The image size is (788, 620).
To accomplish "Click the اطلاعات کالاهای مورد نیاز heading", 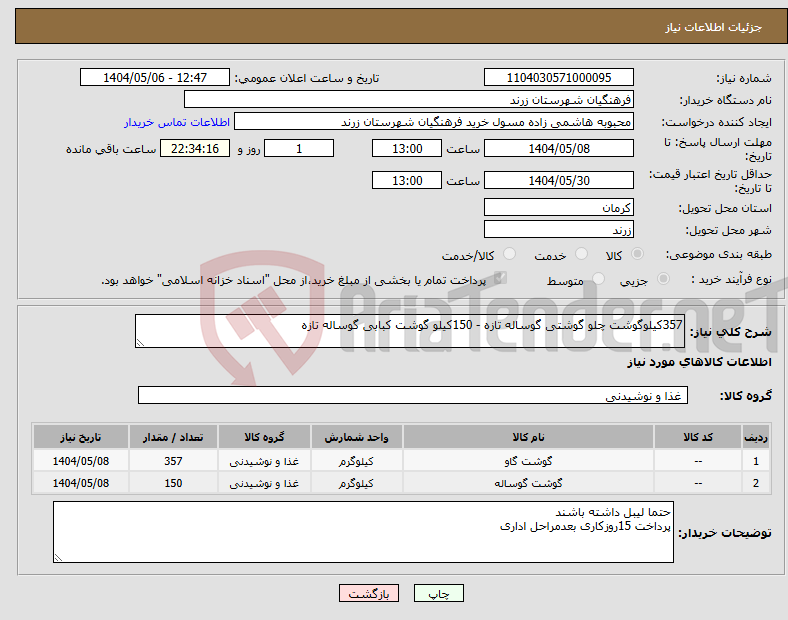I will [x=699, y=362].
